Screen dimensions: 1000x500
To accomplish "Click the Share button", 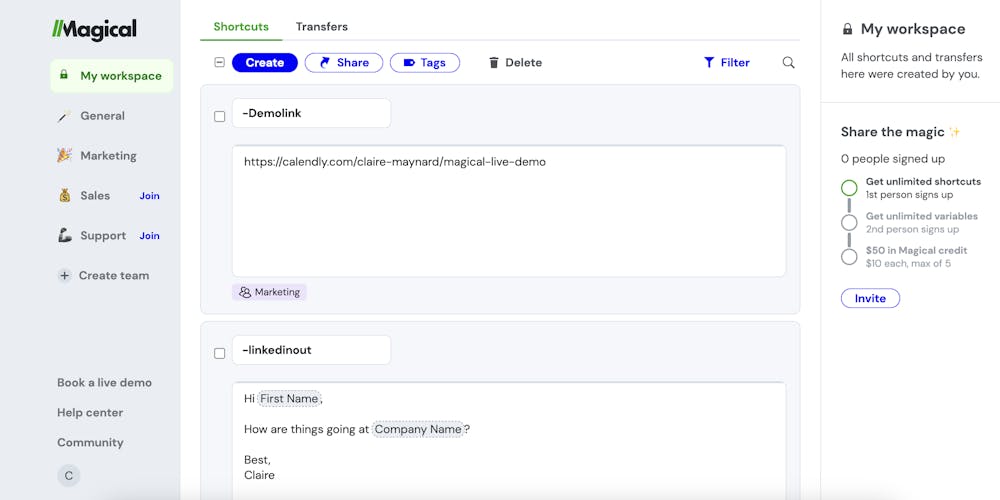I will coord(344,62).
